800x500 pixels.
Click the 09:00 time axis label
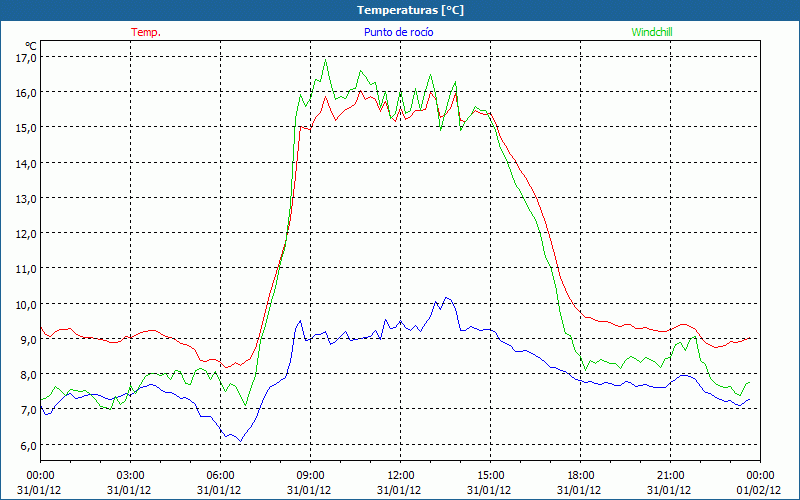311,476
